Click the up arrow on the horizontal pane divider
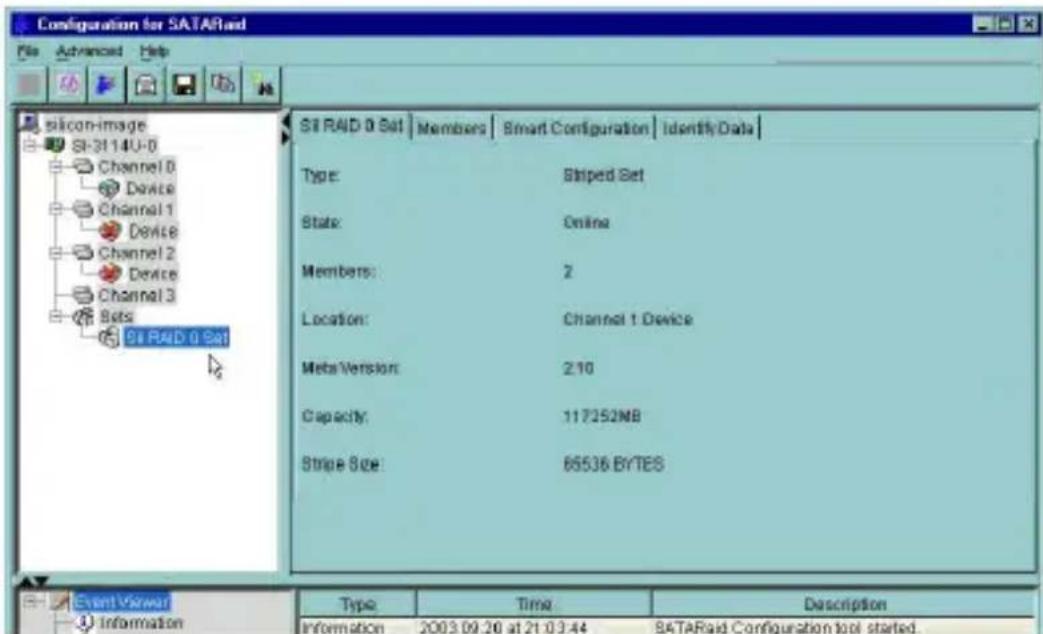This screenshot has height=634, width=1043. (26, 581)
